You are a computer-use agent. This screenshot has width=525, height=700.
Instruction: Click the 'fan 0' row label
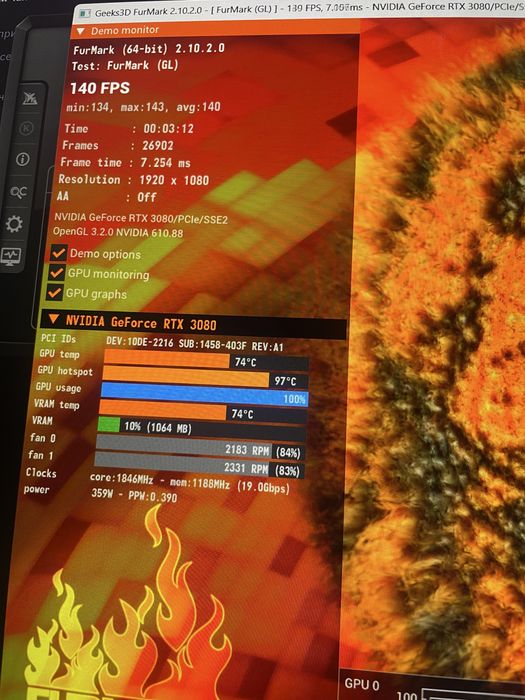click(x=43, y=438)
